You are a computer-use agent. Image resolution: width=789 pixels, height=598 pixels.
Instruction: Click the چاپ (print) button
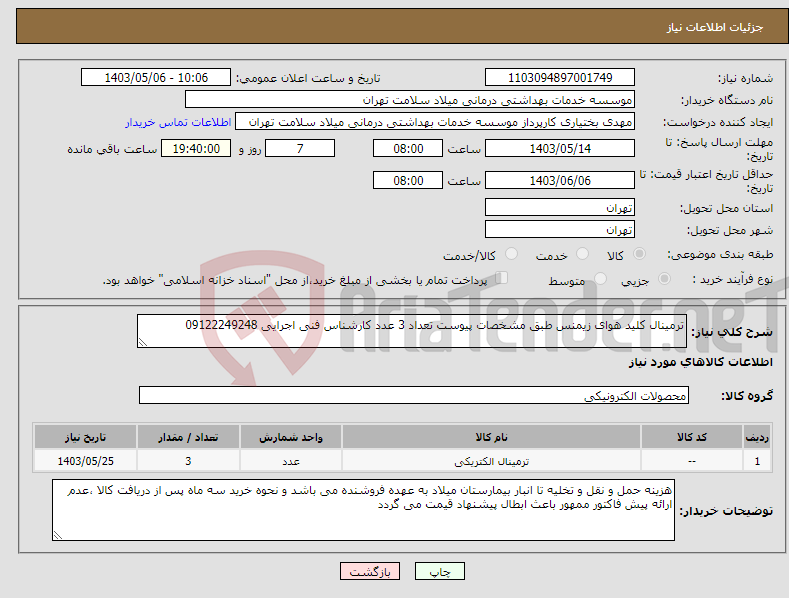pyautogui.click(x=439, y=571)
